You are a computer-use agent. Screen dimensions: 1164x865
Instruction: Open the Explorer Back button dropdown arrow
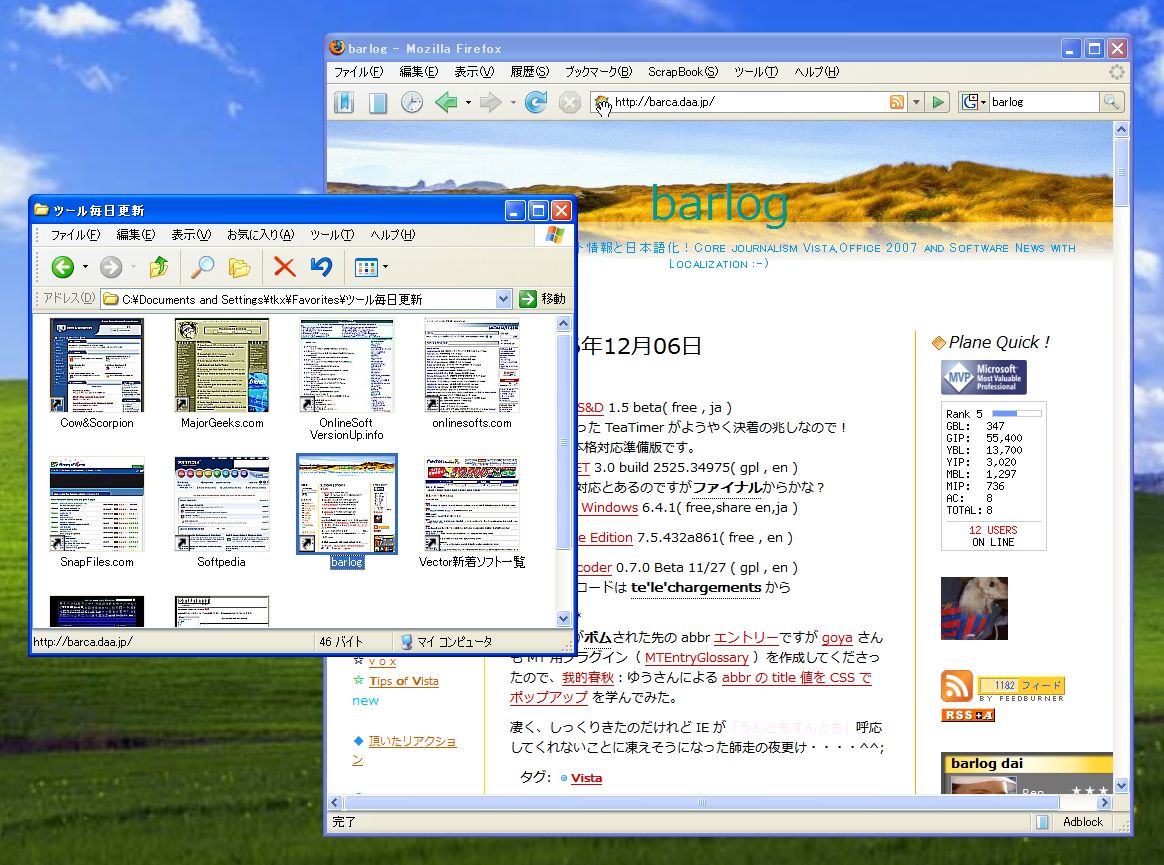85,267
